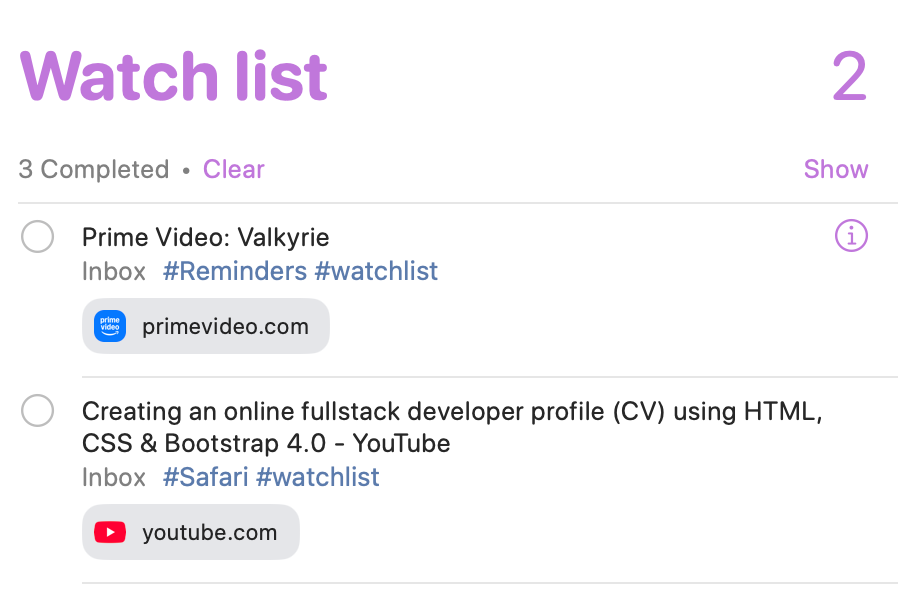The width and height of the screenshot is (898, 594).
Task: Select the #Safari tag
Action: (206, 477)
